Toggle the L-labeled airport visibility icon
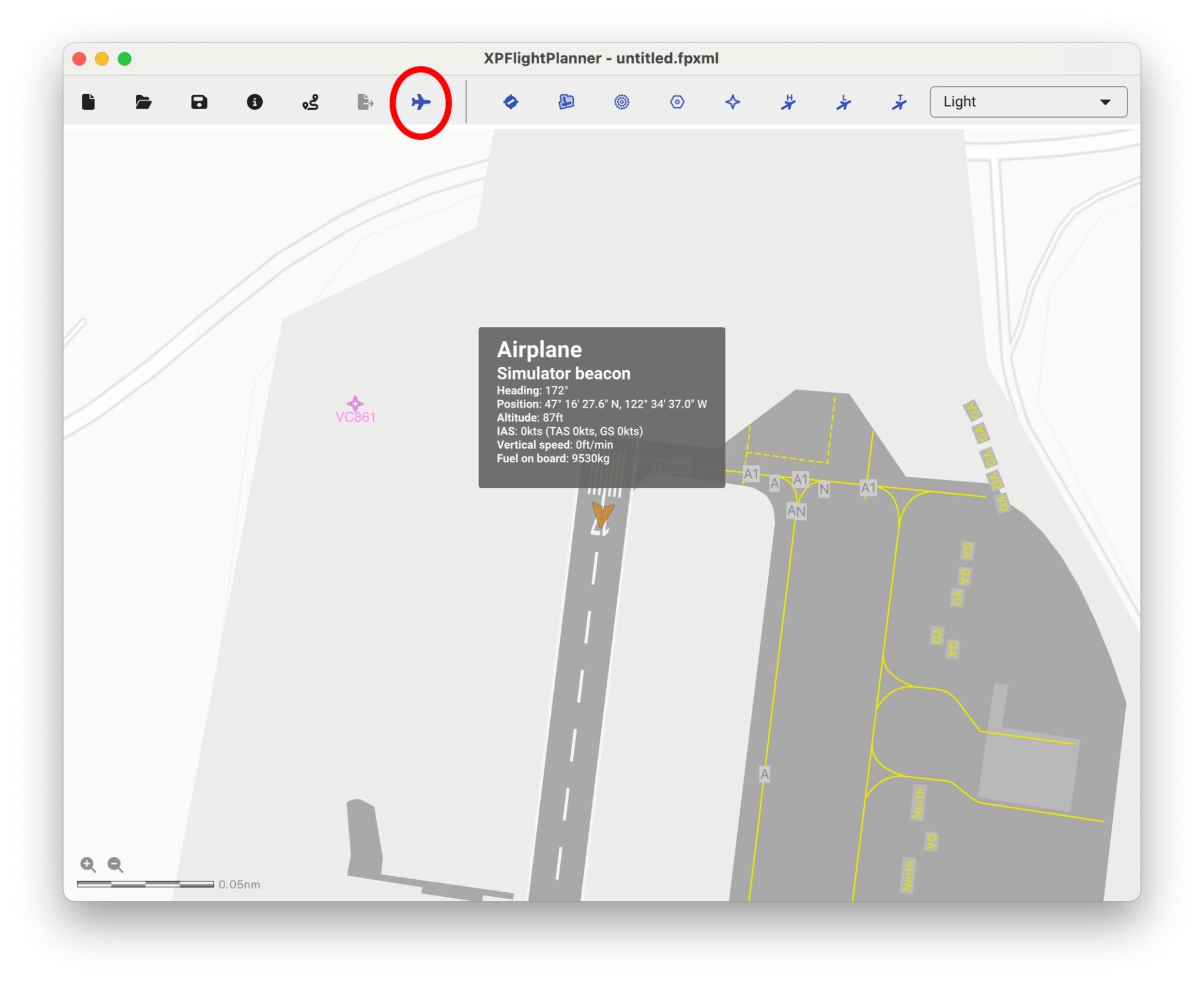This screenshot has height=985, width=1204. click(x=844, y=102)
